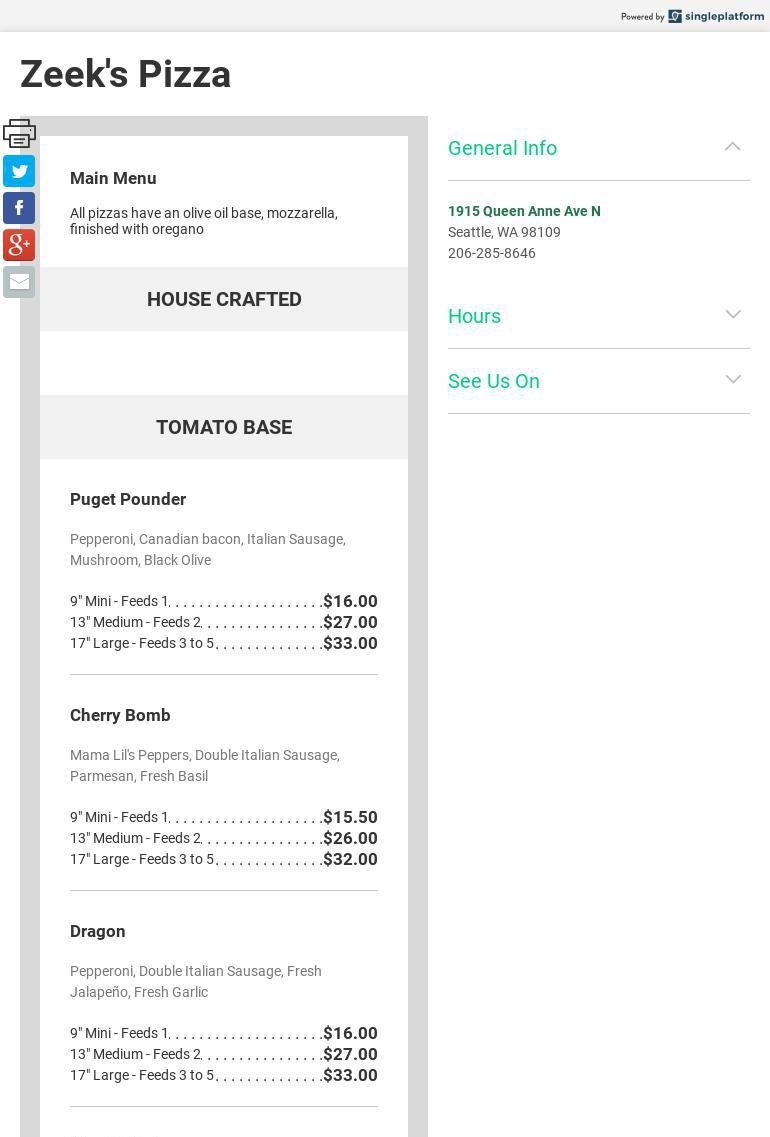Share menu on Twitter
Image resolution: width=770 pixels, height=1137 pixels.
coord(19,171)
